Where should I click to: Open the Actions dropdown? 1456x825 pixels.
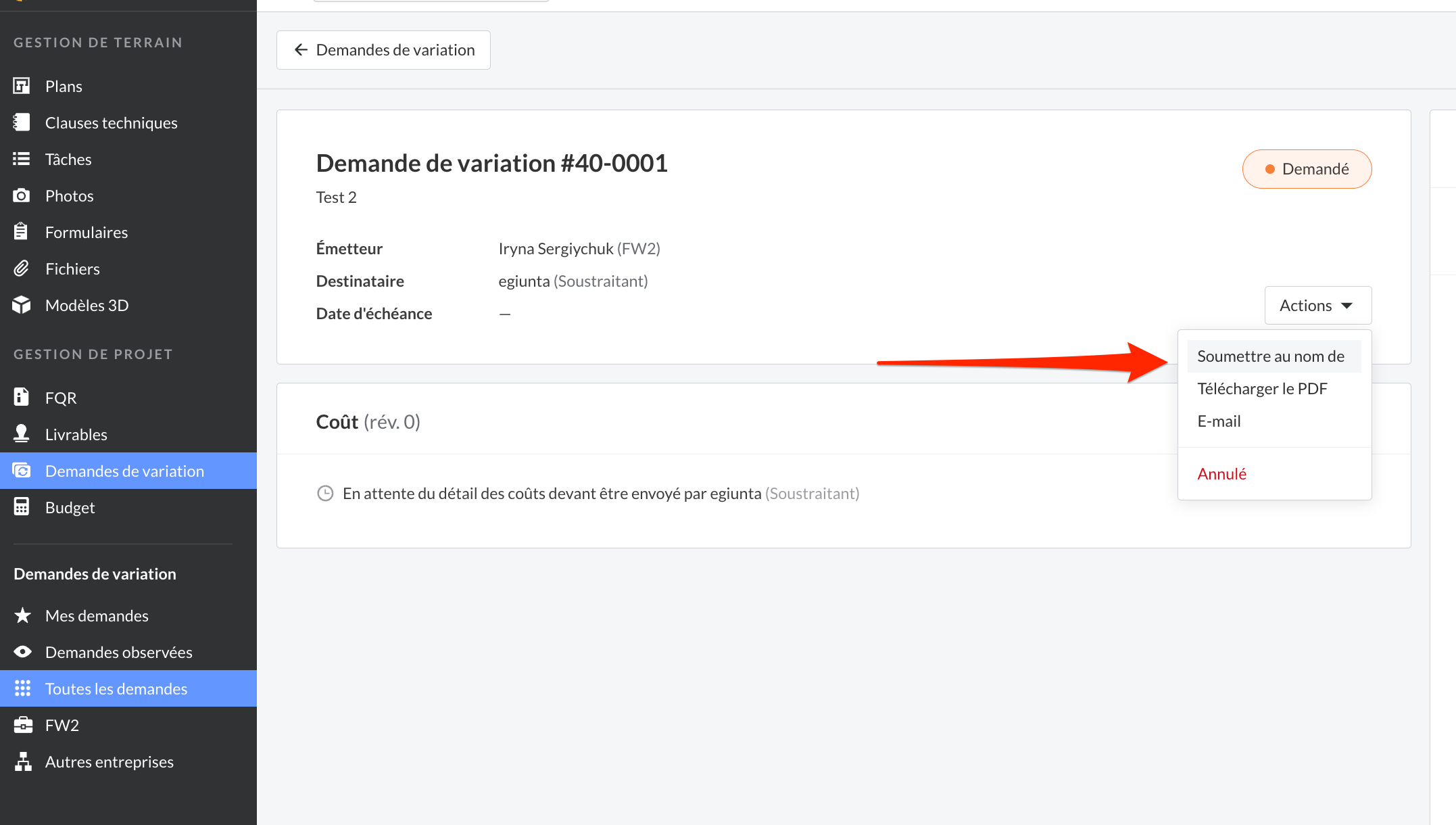1317,305
